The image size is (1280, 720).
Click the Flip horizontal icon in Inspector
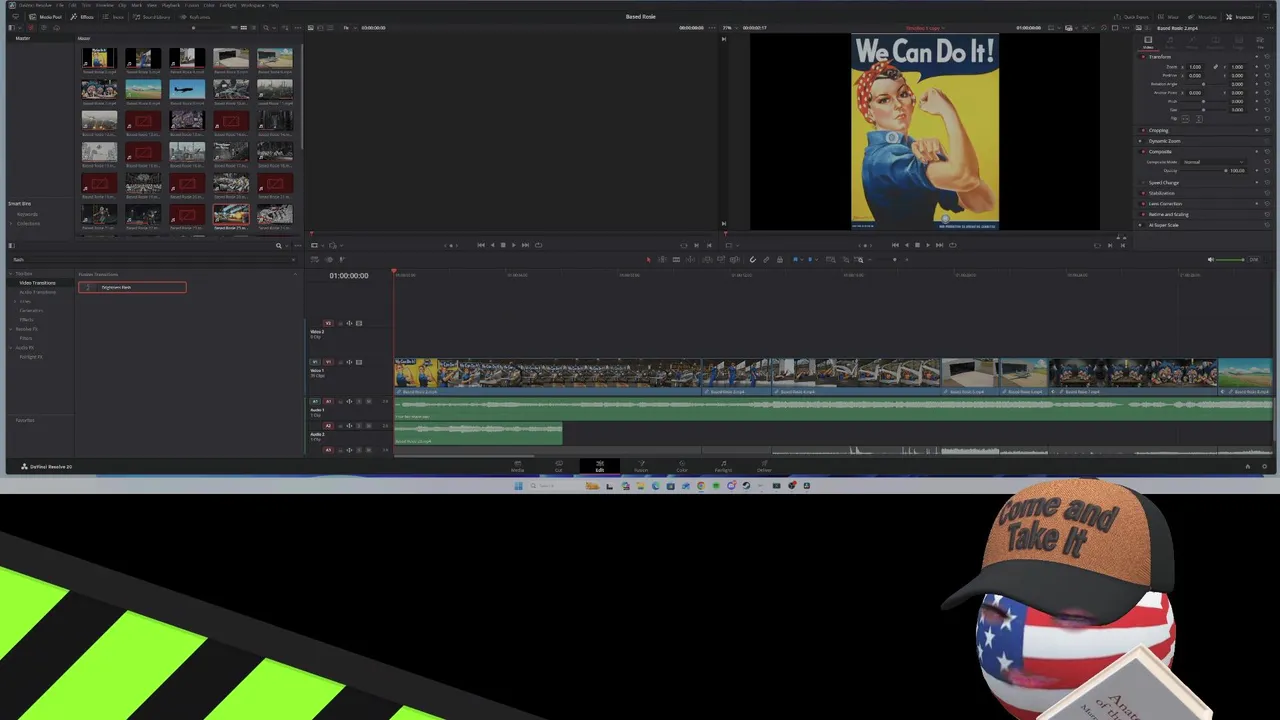(1185, 119)
